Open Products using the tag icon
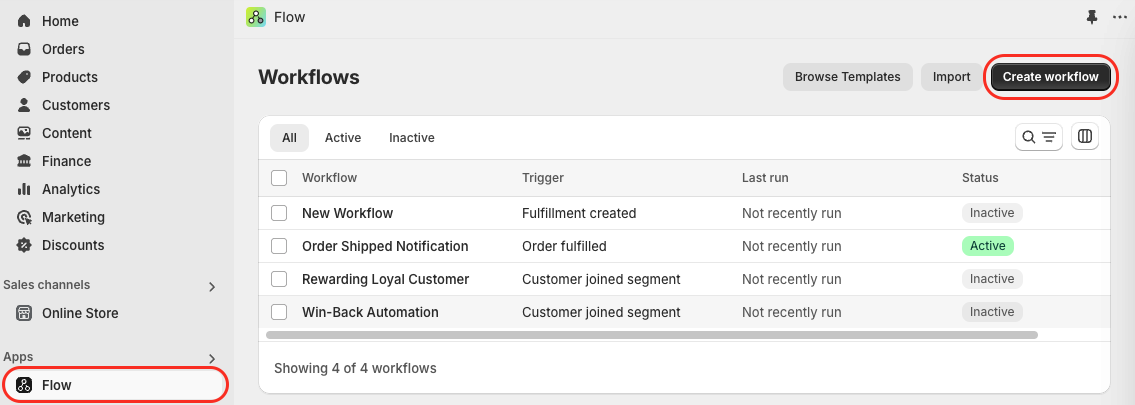This screenshot has width=1135, height=405. coord(24,77)
